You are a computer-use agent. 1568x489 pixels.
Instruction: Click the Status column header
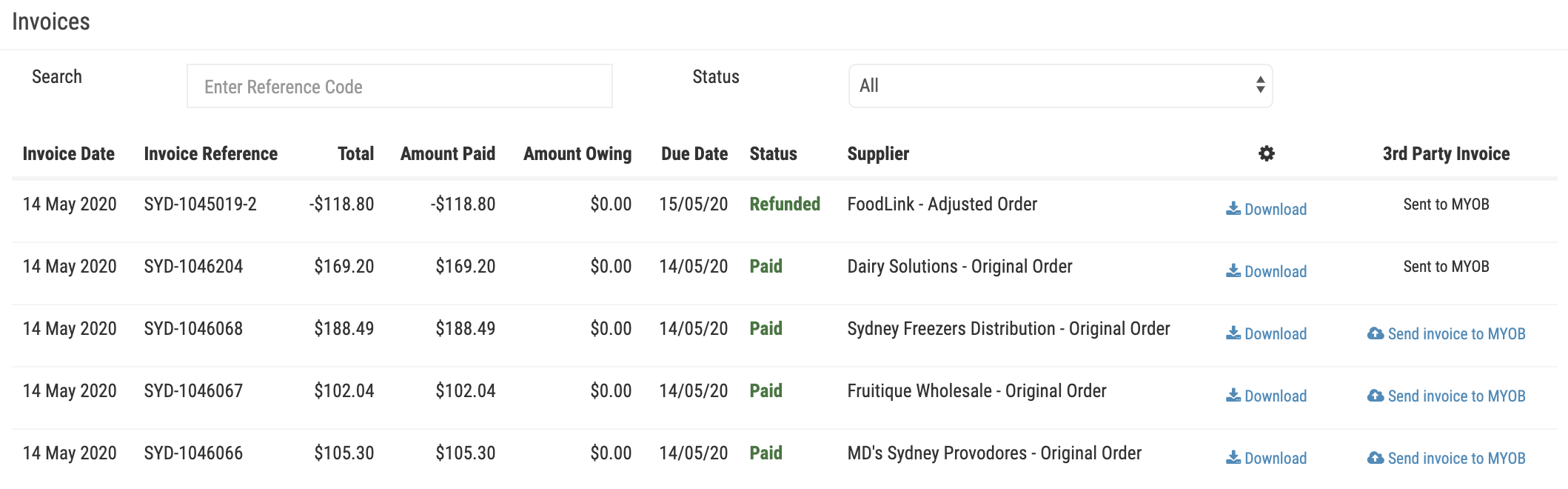(773, 153)
